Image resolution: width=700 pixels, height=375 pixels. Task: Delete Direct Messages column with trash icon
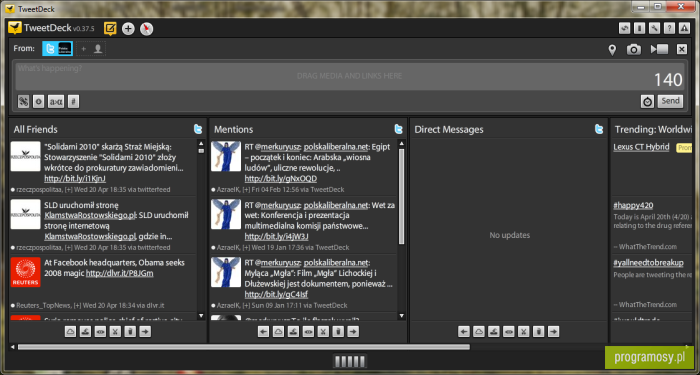pos(538,331)
